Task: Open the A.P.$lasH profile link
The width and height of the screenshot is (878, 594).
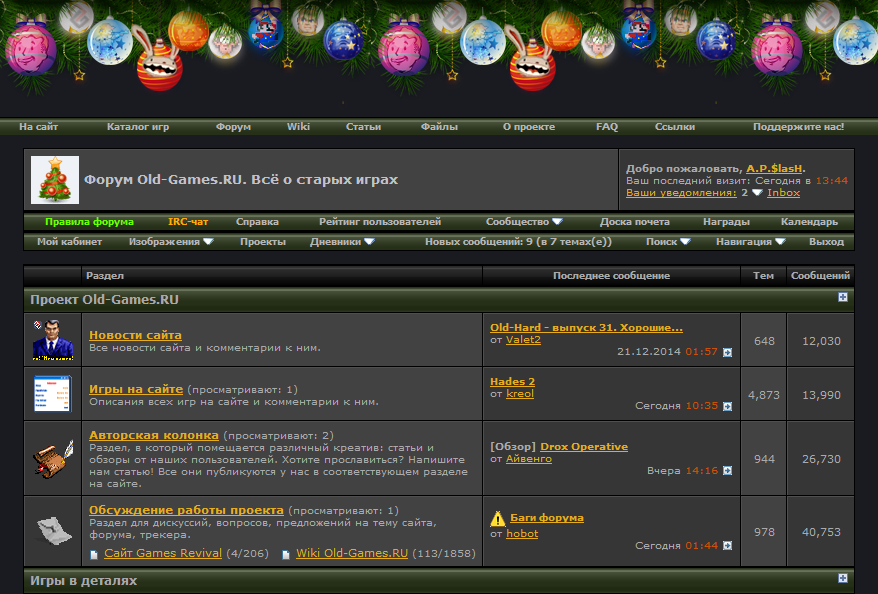Action: click(774, 169)
